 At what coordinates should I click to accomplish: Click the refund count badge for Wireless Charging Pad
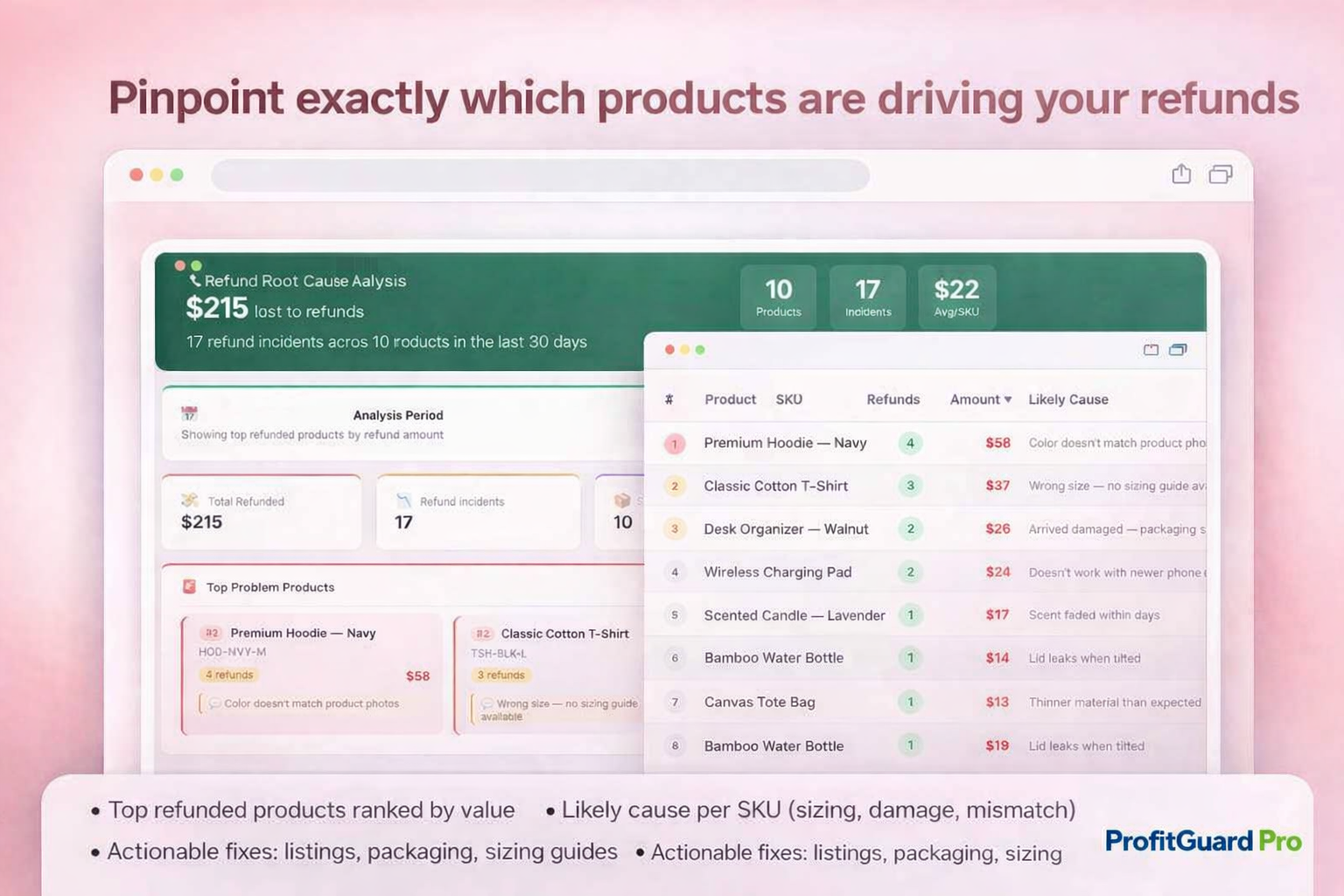click(910, 571)
